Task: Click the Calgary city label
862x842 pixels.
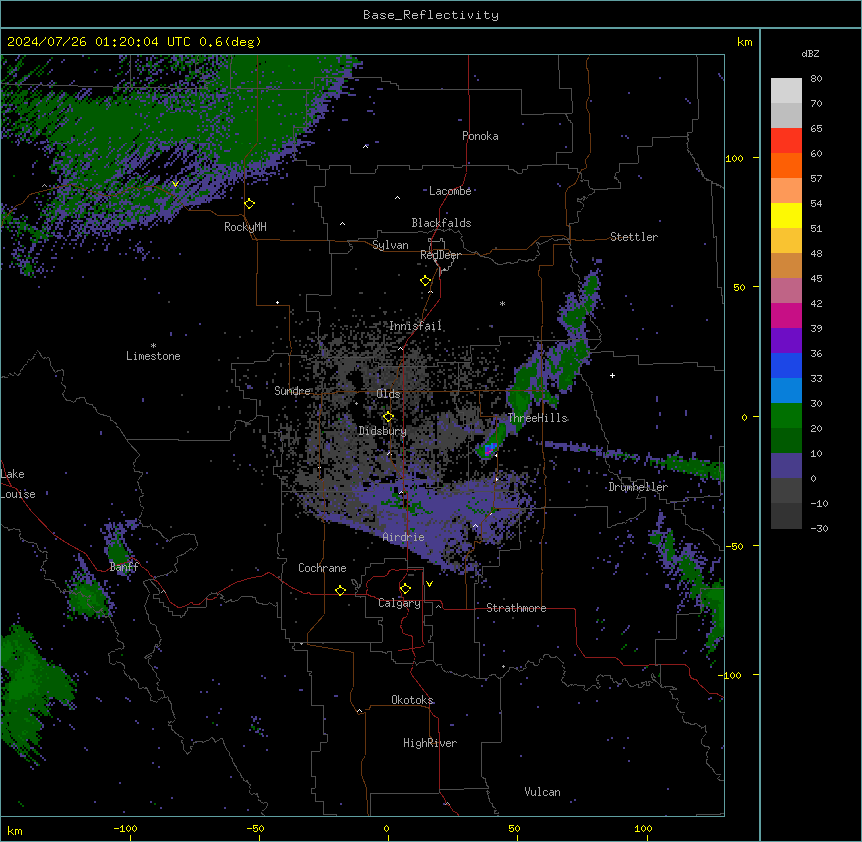Action: pyautogui.click(x=399, y=603)
